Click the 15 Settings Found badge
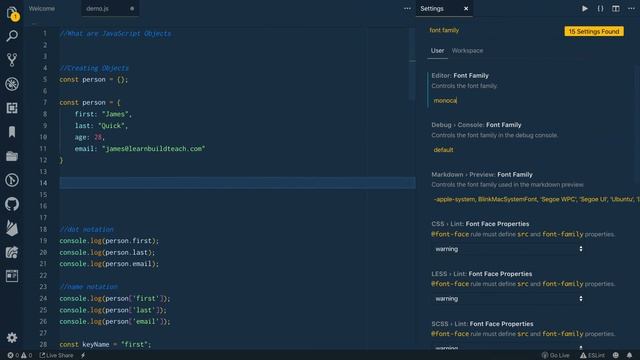640x360 pixels. [594, 31]
